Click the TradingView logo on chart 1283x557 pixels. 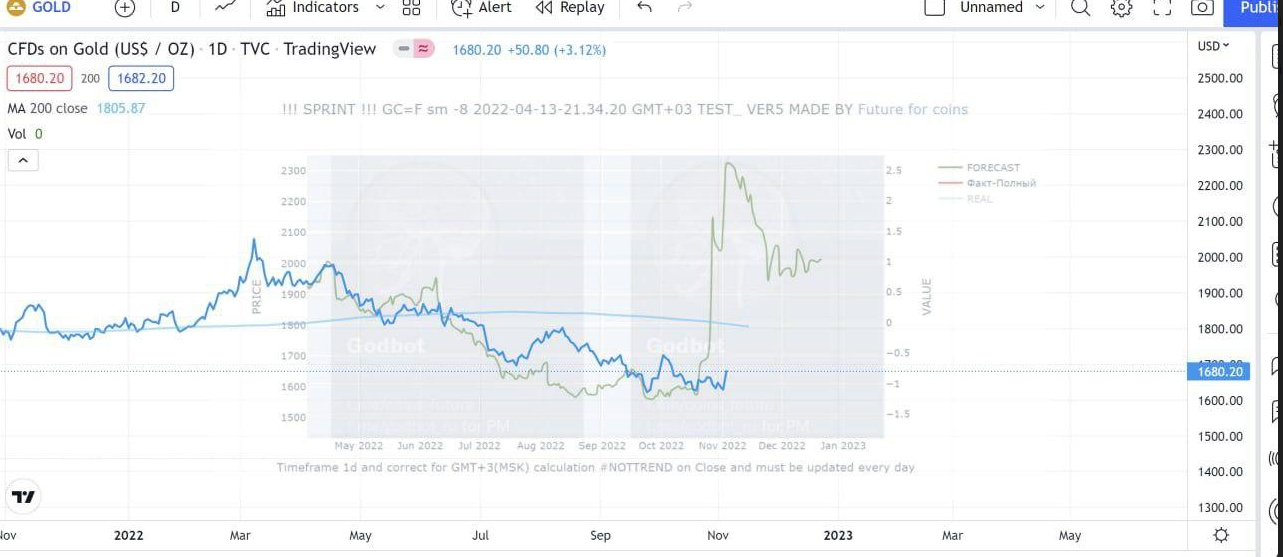pyautogui.click(x=23, y=496)
